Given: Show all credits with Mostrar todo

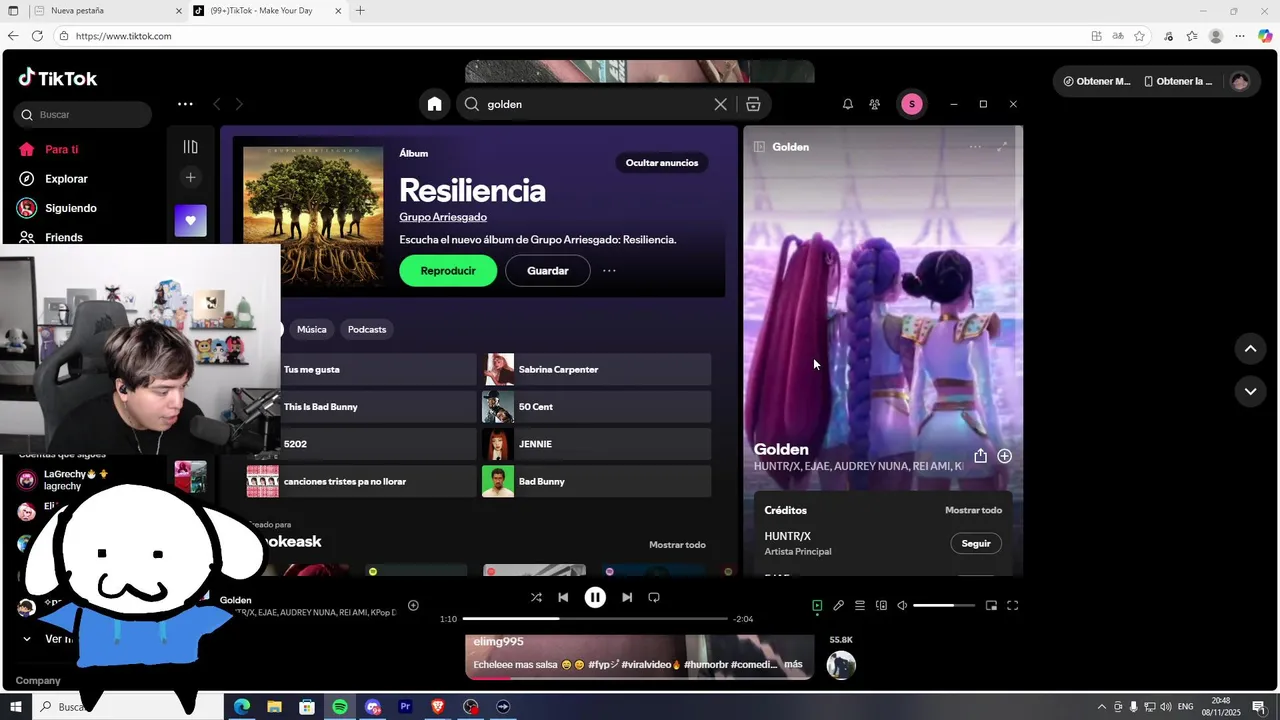Looking at the screenshot, I should [973, 510].
